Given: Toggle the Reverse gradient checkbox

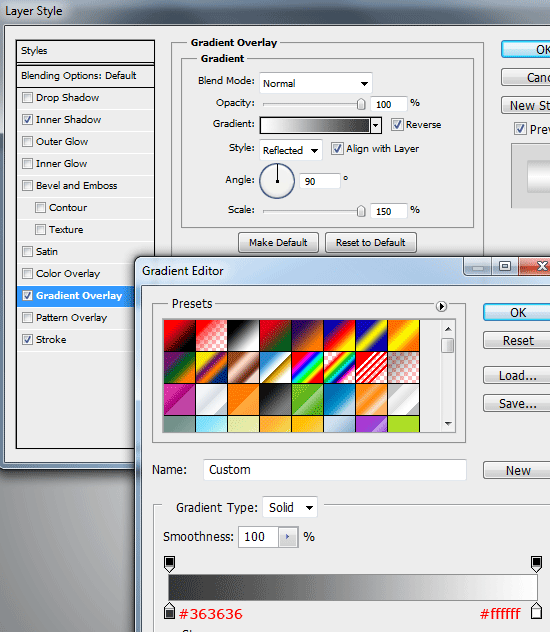Looking at the screenshot, I should point(397,125).
